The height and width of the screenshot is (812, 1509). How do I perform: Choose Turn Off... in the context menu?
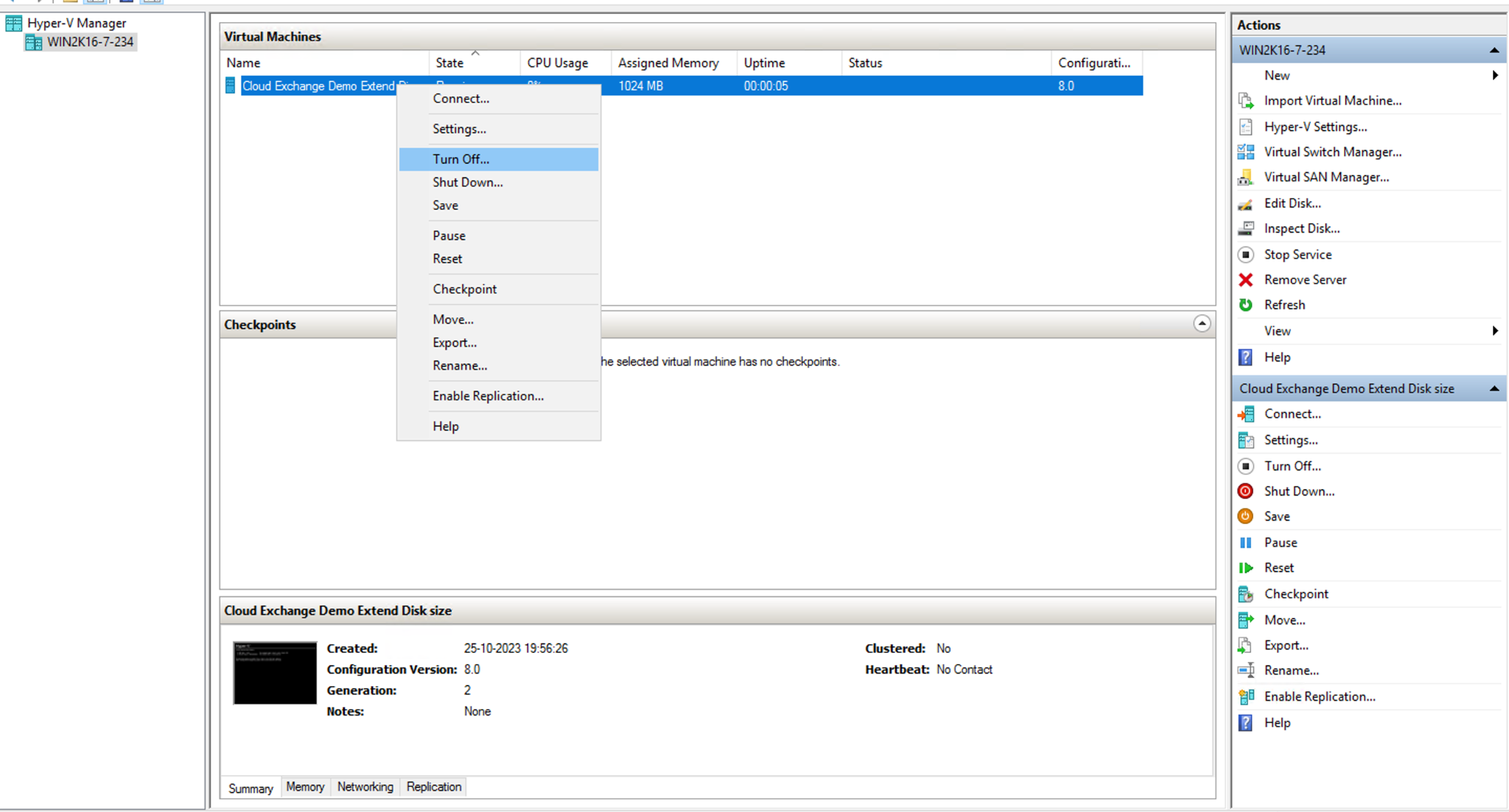(x=499, y=159)
